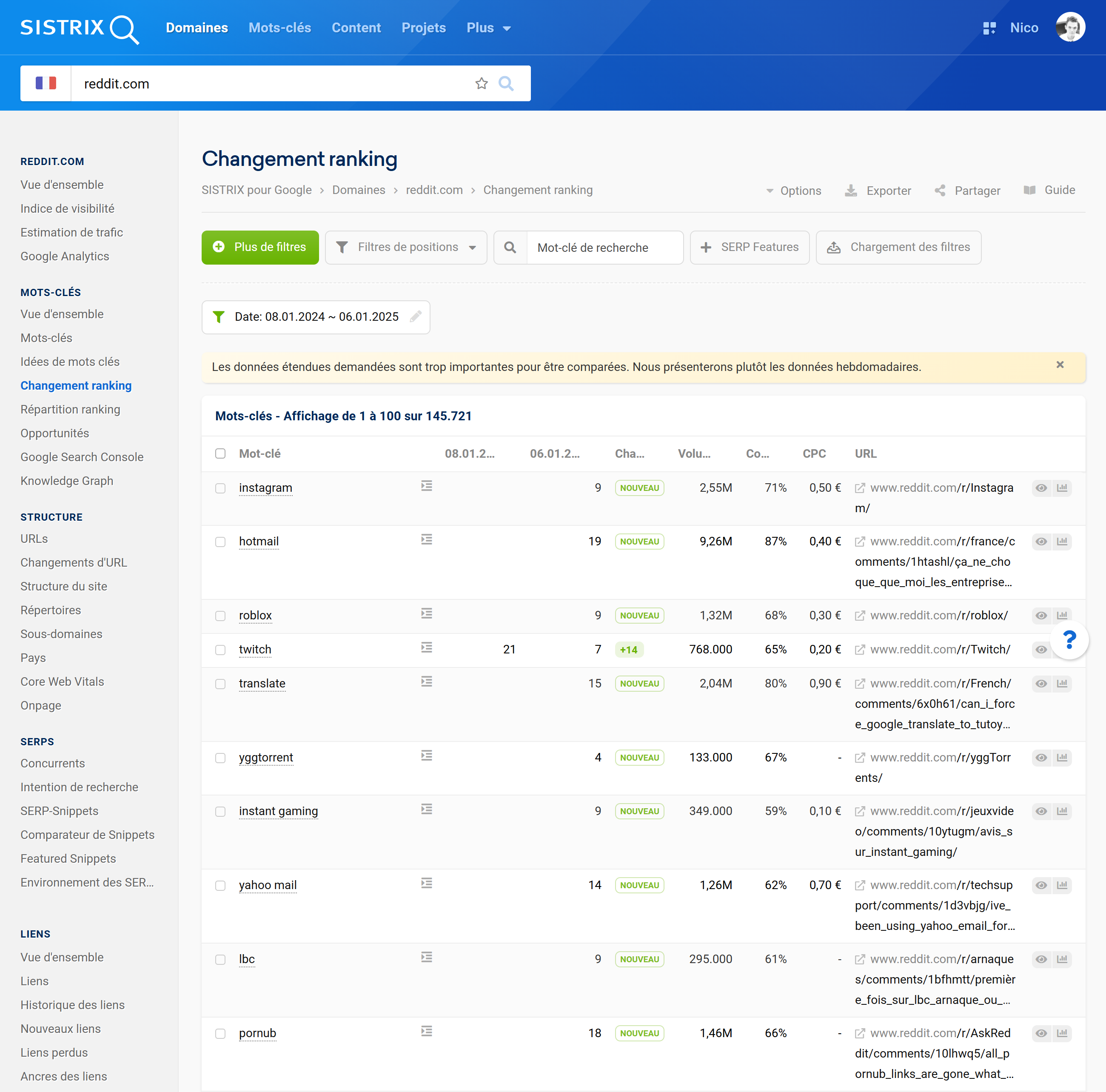Show history chart icon for roblox row
The height and width of the screenshot is (1092, 1106).
1062,616
